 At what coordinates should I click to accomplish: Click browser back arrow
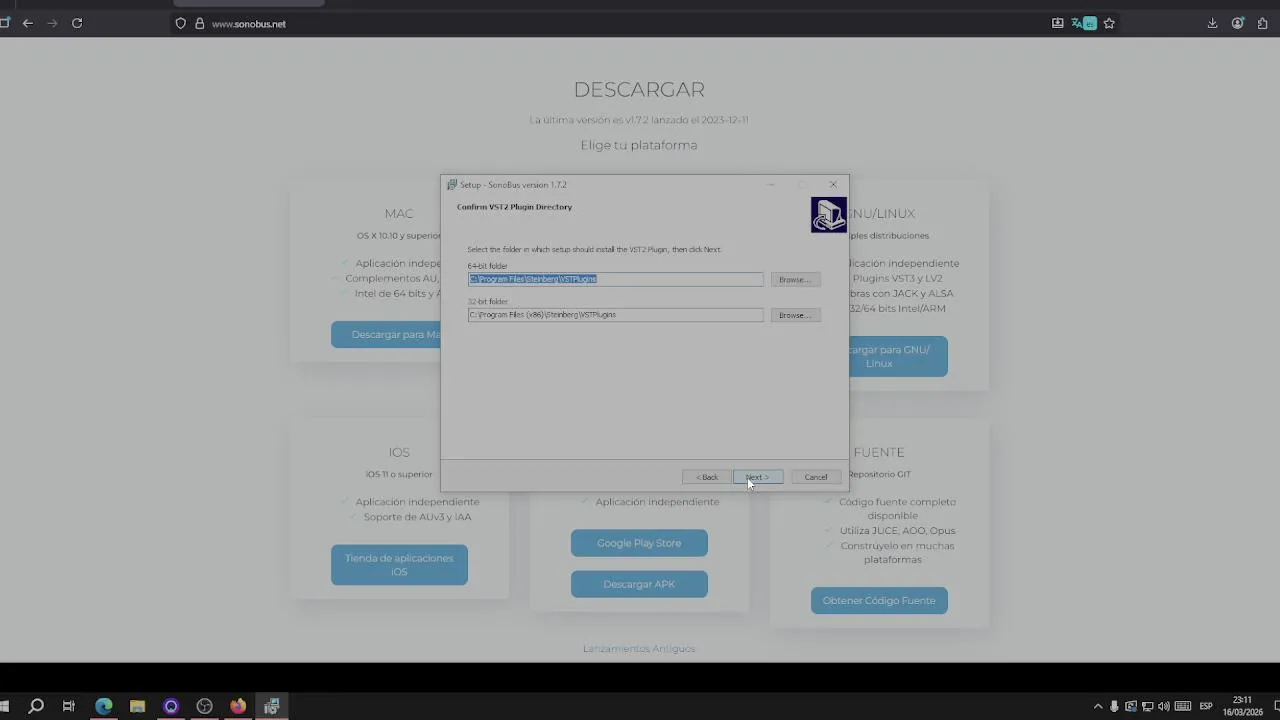coord(28,23)
